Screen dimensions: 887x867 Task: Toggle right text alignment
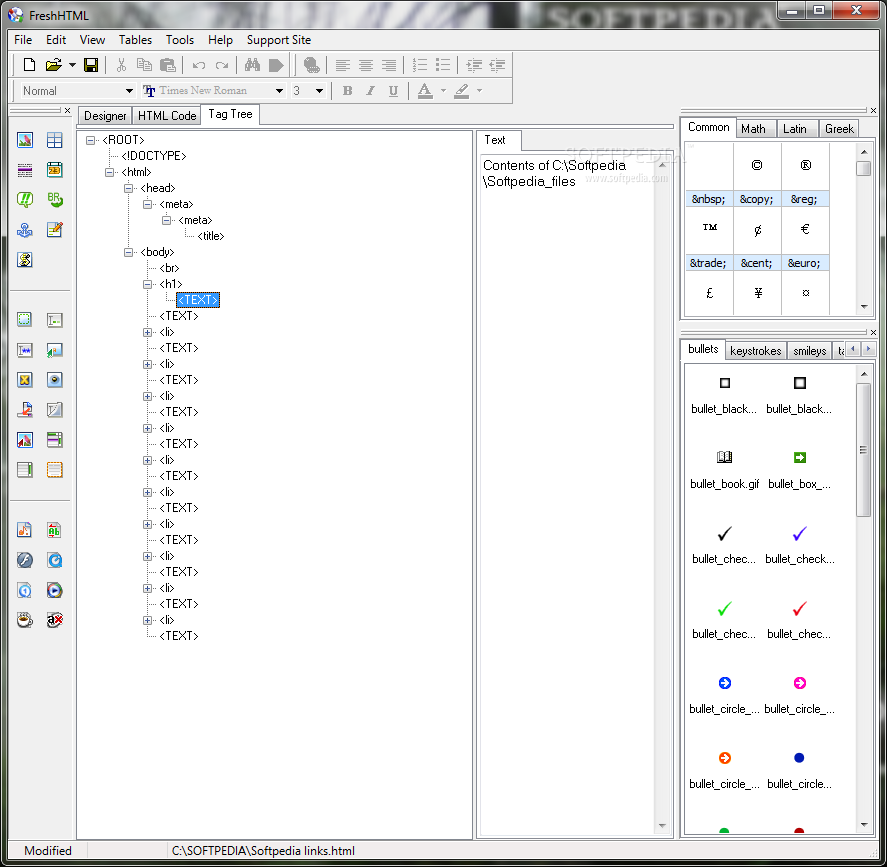point(389,65)
